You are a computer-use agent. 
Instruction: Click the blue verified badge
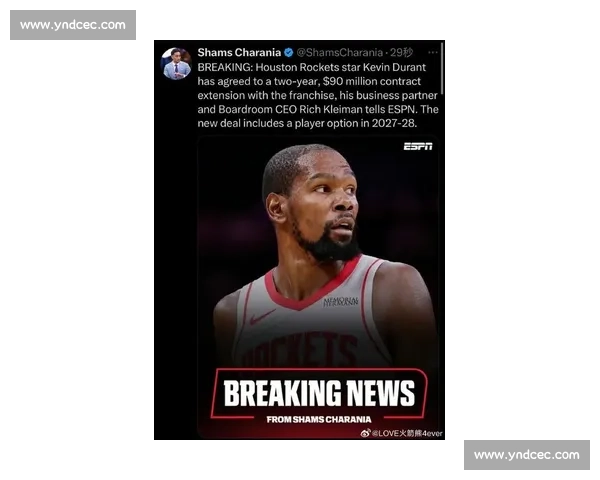[x=288, y=52]
